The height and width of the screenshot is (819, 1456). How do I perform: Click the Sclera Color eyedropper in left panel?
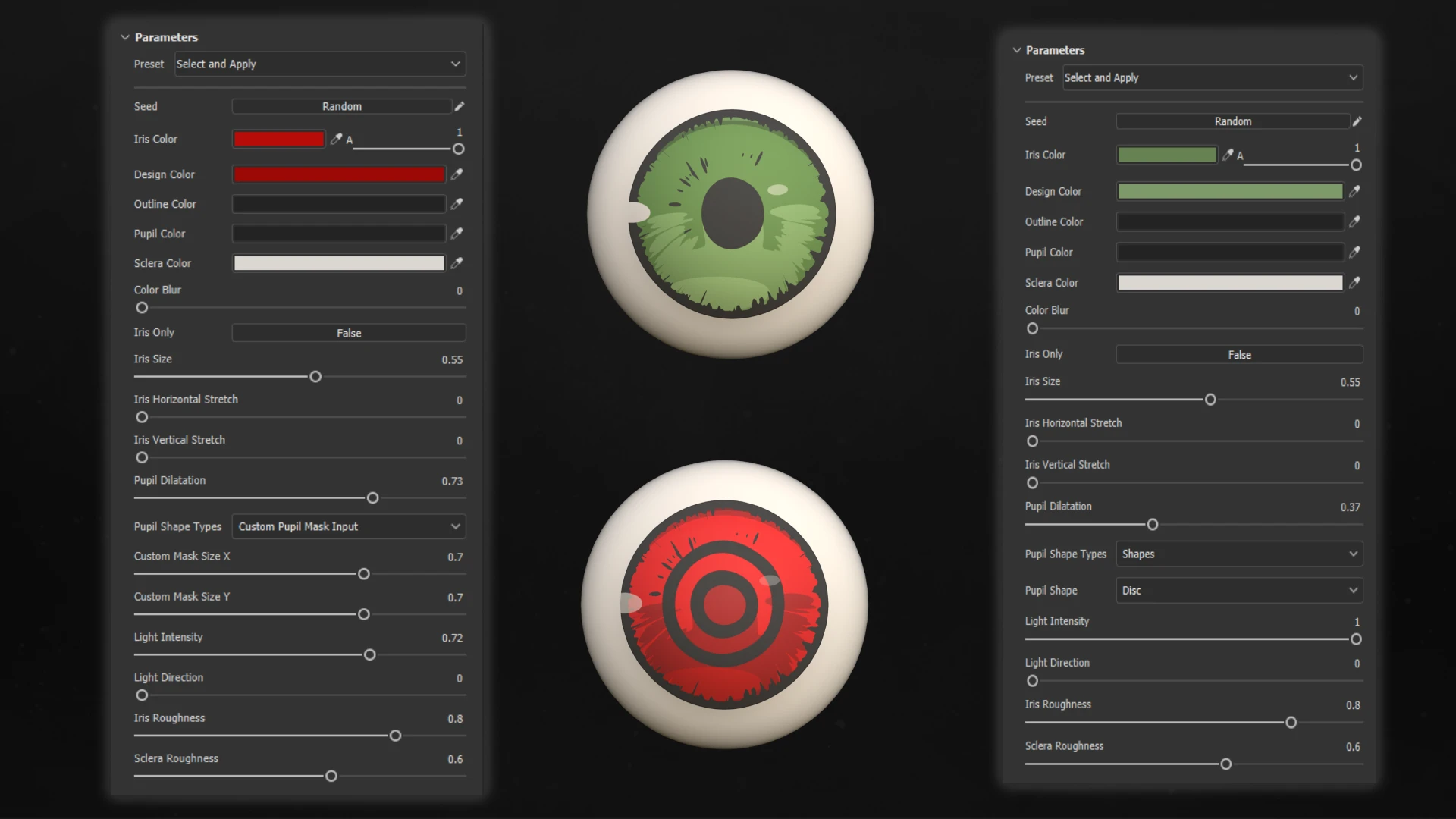click(x=457, y=263)
